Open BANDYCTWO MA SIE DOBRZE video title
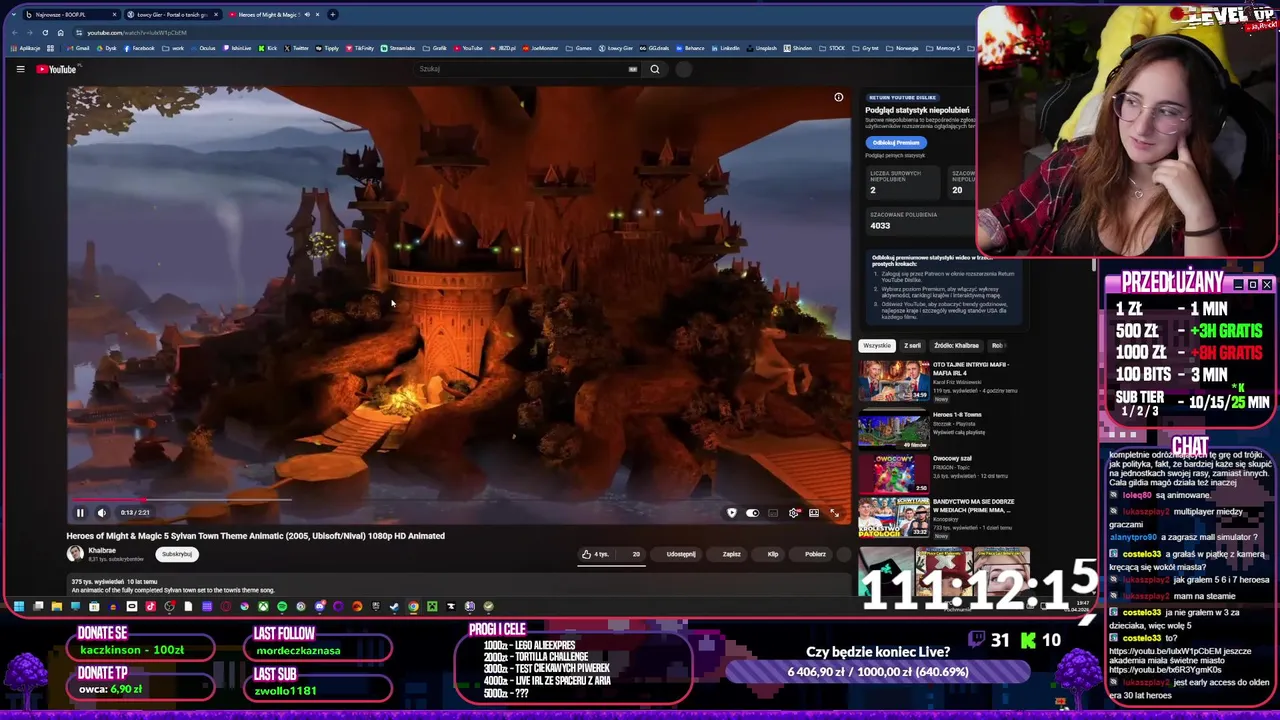Image resolution: width=1280 pixels, height=720 pixels. [973, 506]
